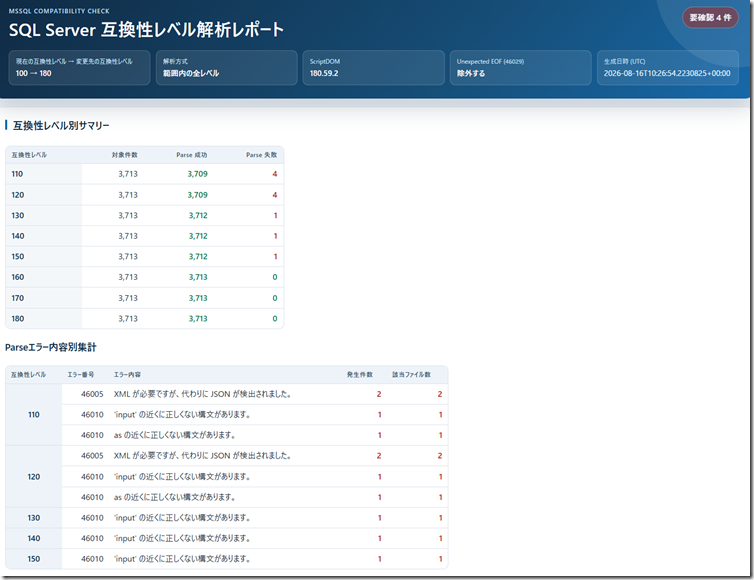Click error number 46010 in level 130 row
This screenshot has height=580, width=754.
(92, 518)
